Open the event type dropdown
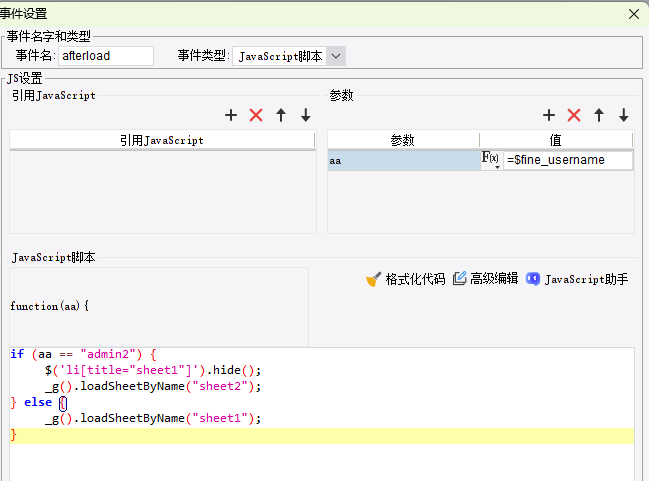The width and height of the screenshot is (649, 481). 336,56
